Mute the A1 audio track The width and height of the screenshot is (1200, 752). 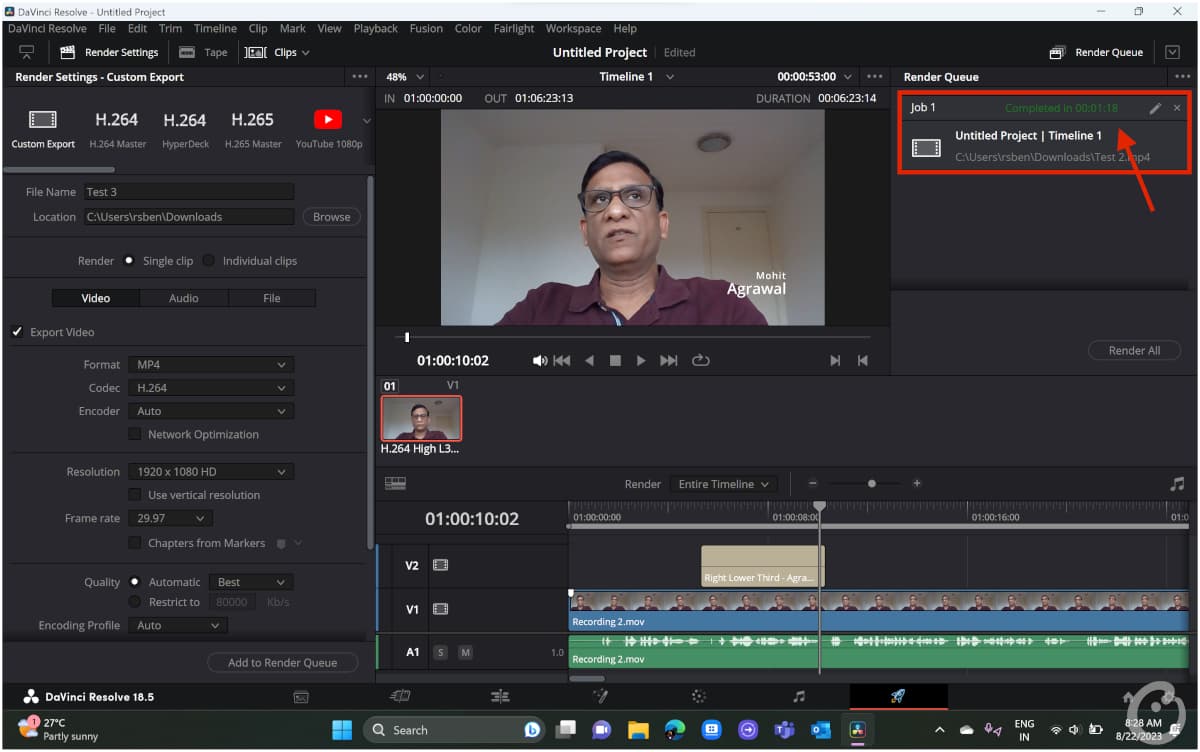click(465, 652)
